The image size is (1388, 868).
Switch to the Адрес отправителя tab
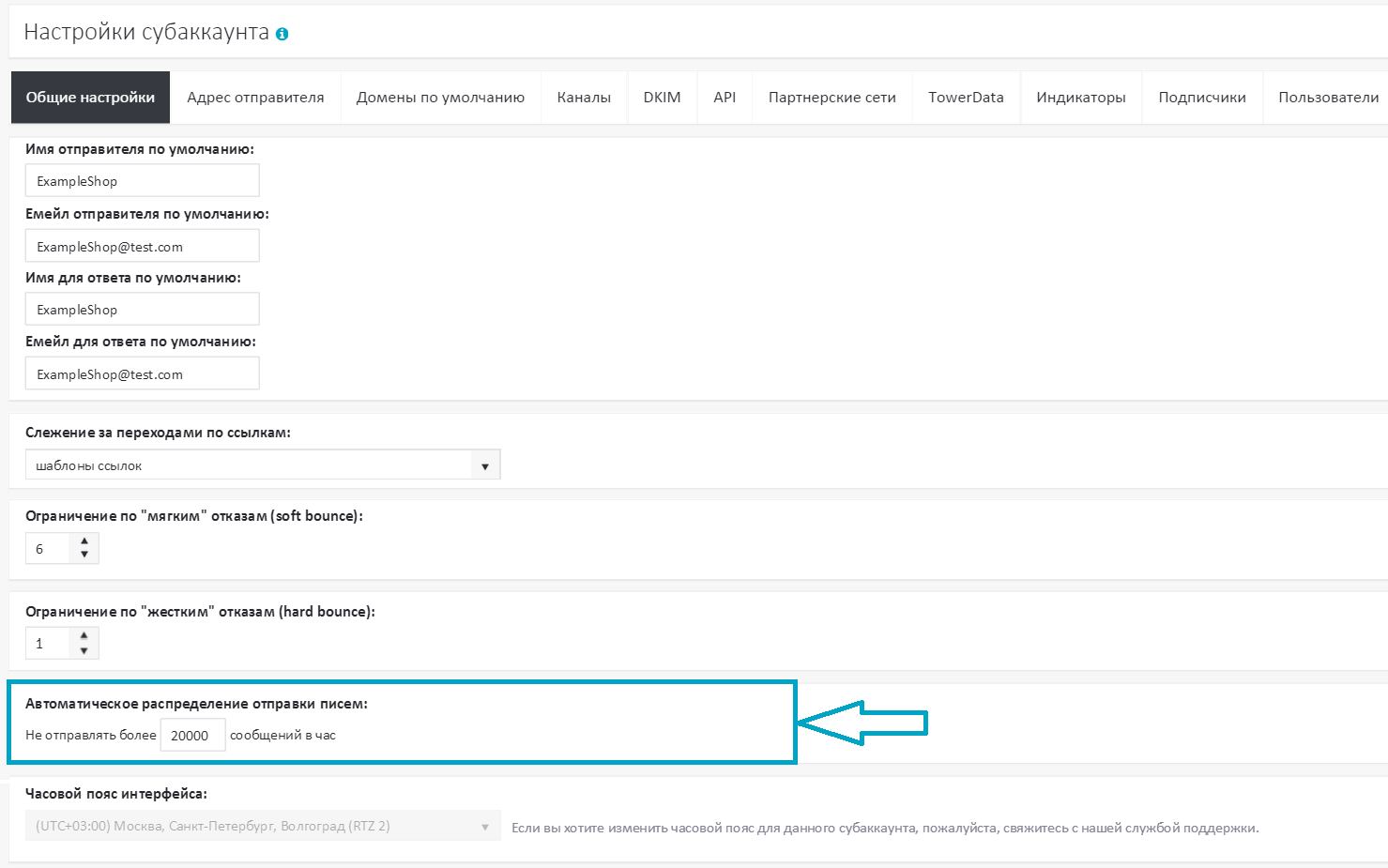click(255, 98)
